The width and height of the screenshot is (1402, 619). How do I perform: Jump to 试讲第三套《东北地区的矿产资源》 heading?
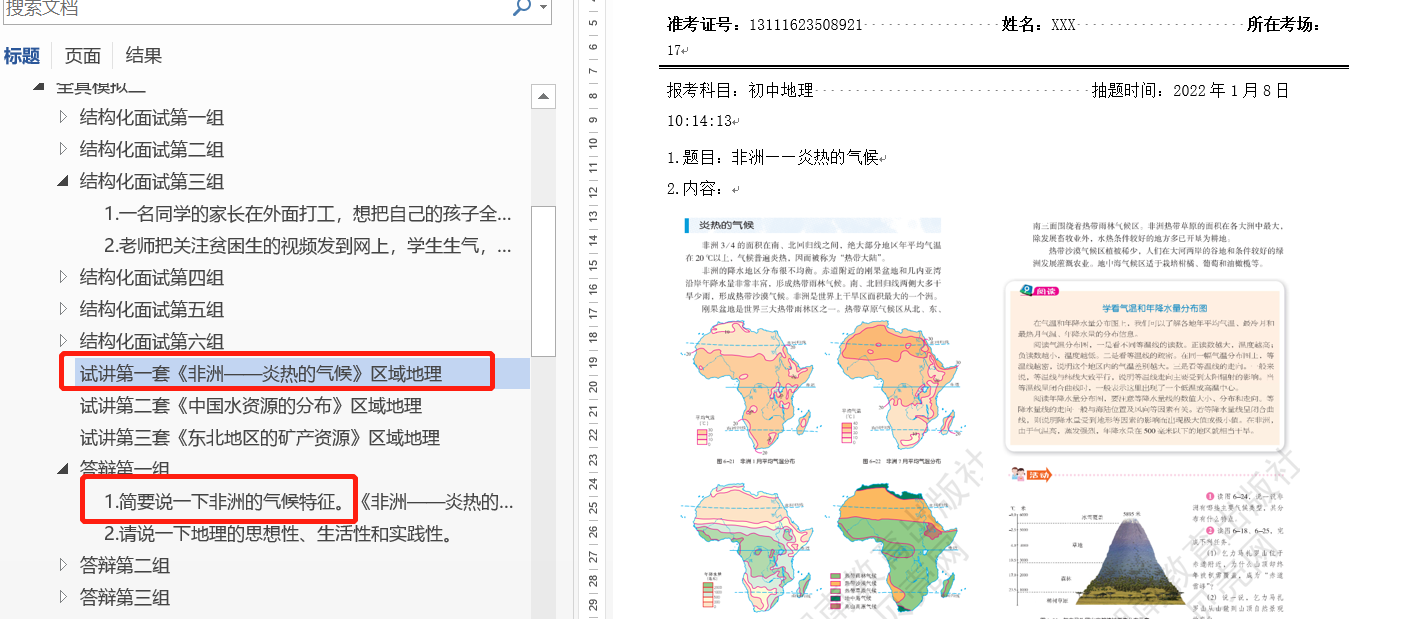(259, 438)
